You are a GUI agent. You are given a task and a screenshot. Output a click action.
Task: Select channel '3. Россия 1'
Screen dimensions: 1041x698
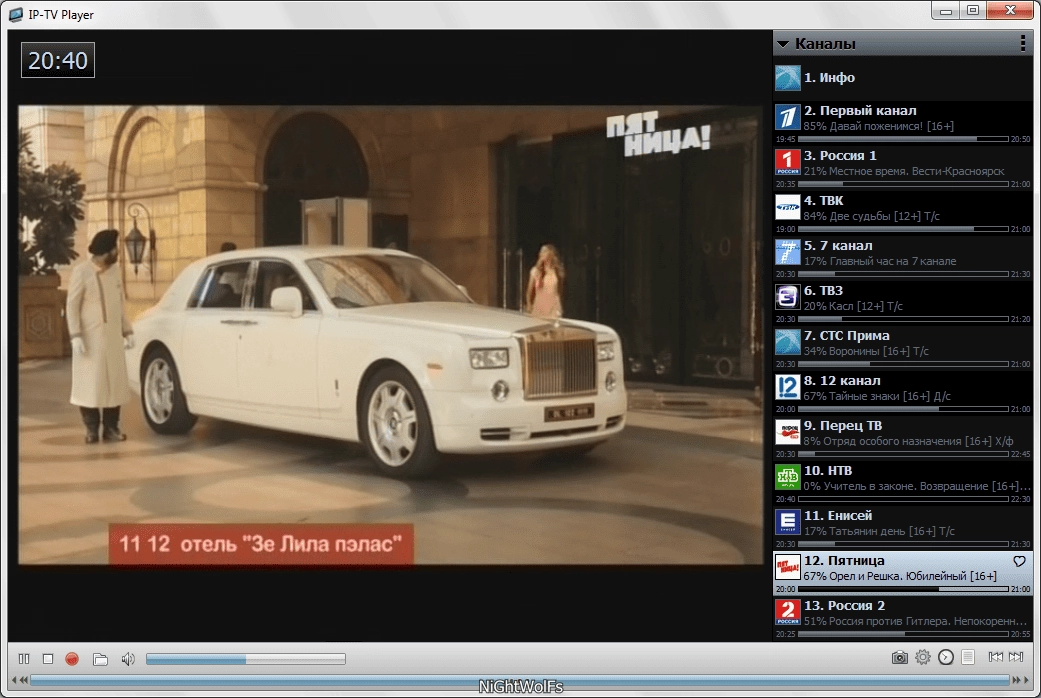point(903,168)
